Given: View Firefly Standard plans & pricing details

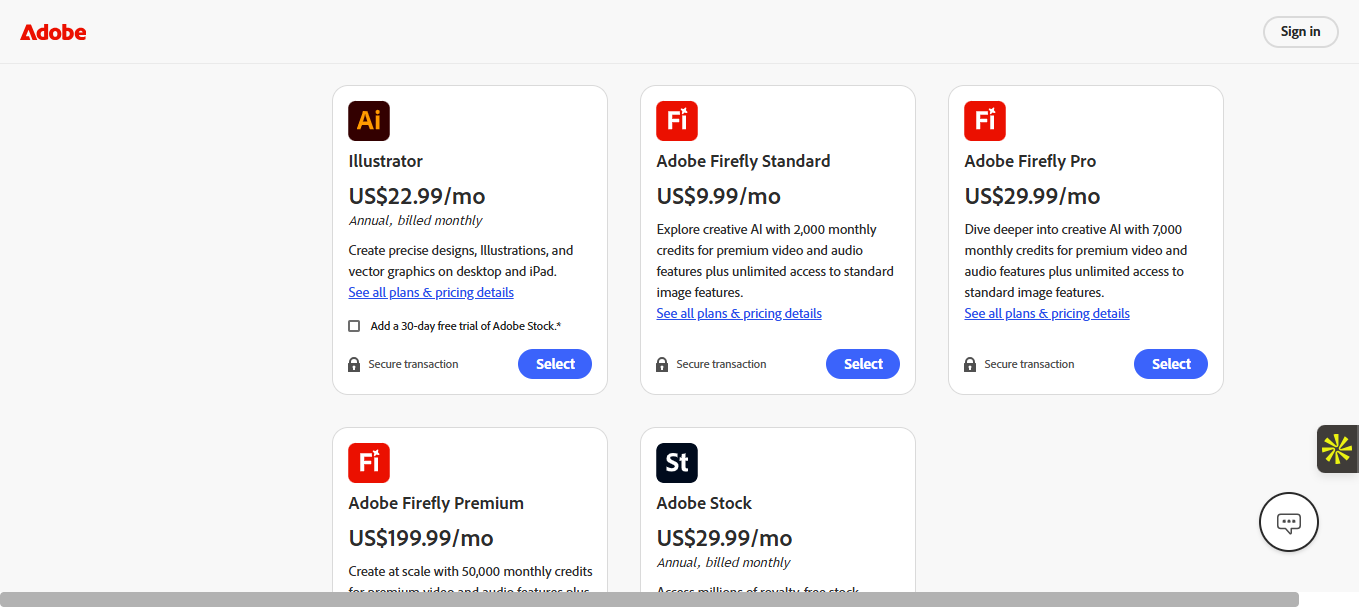Looking at the screenshot, I should [x=739, y=314].
